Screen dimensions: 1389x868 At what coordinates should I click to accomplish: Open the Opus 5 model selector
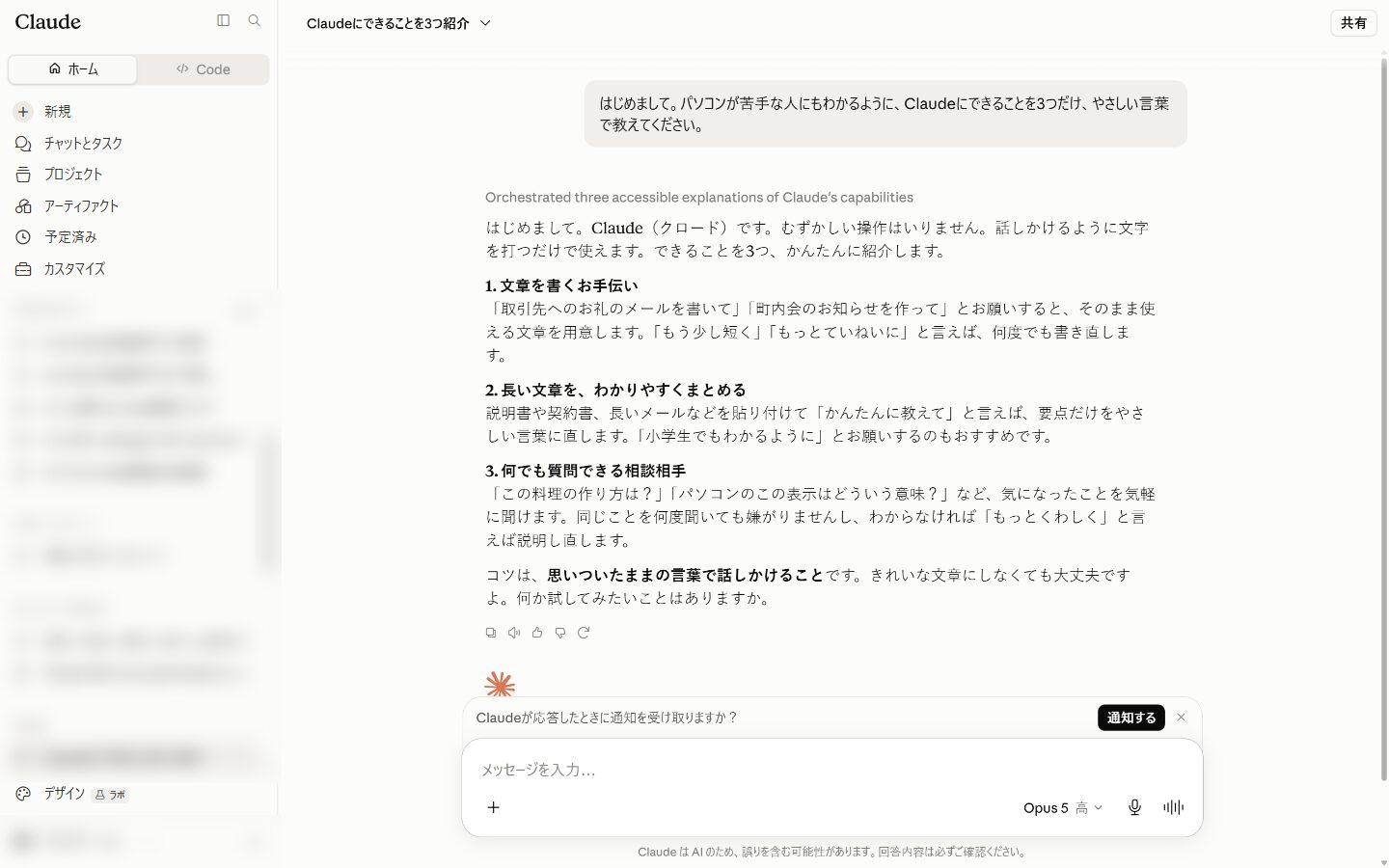1062,807
